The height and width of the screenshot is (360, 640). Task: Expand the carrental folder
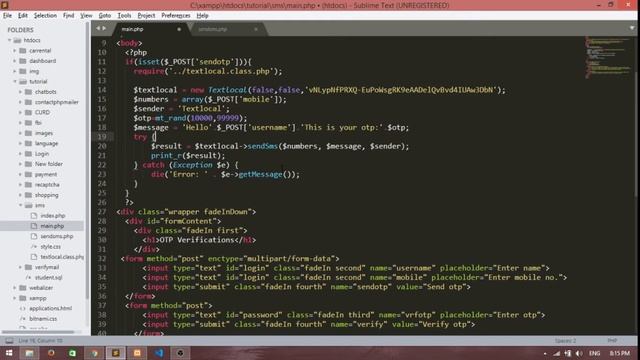15,51
